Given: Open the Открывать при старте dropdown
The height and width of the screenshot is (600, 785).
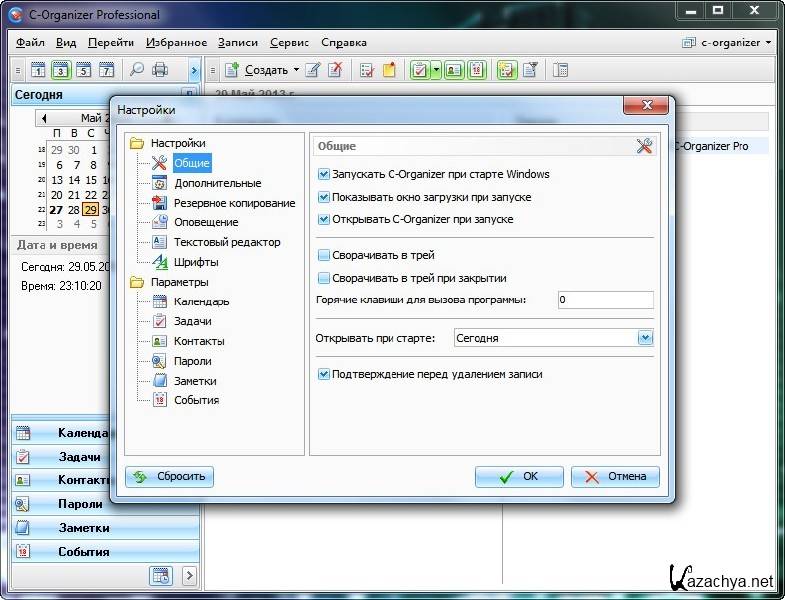Looking at the screenshot, I should click(644, 338).
